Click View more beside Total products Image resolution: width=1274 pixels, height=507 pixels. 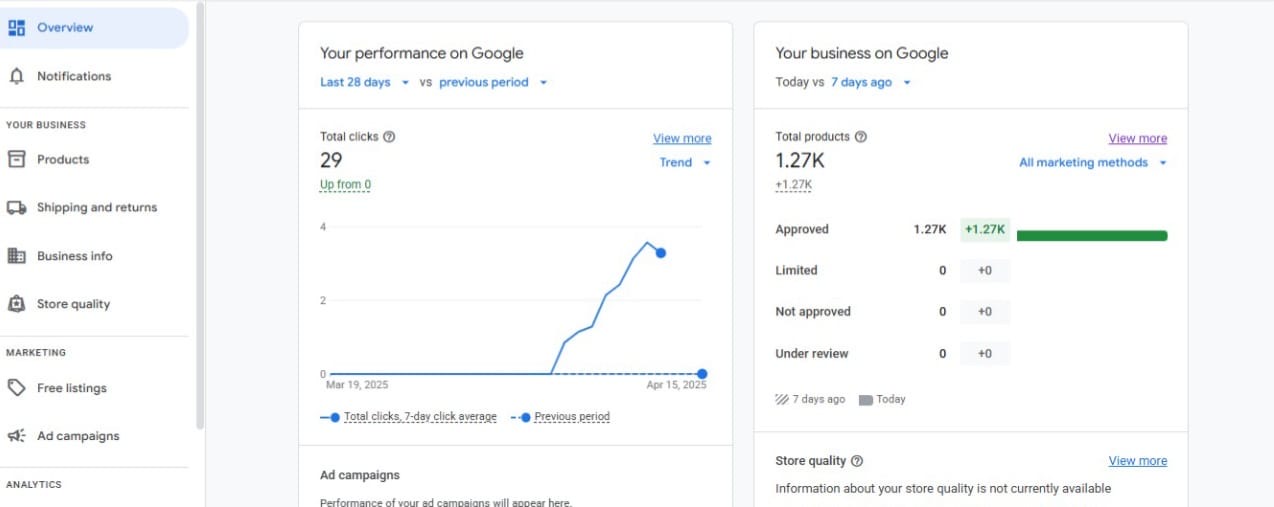click(x=1138, y=139)
